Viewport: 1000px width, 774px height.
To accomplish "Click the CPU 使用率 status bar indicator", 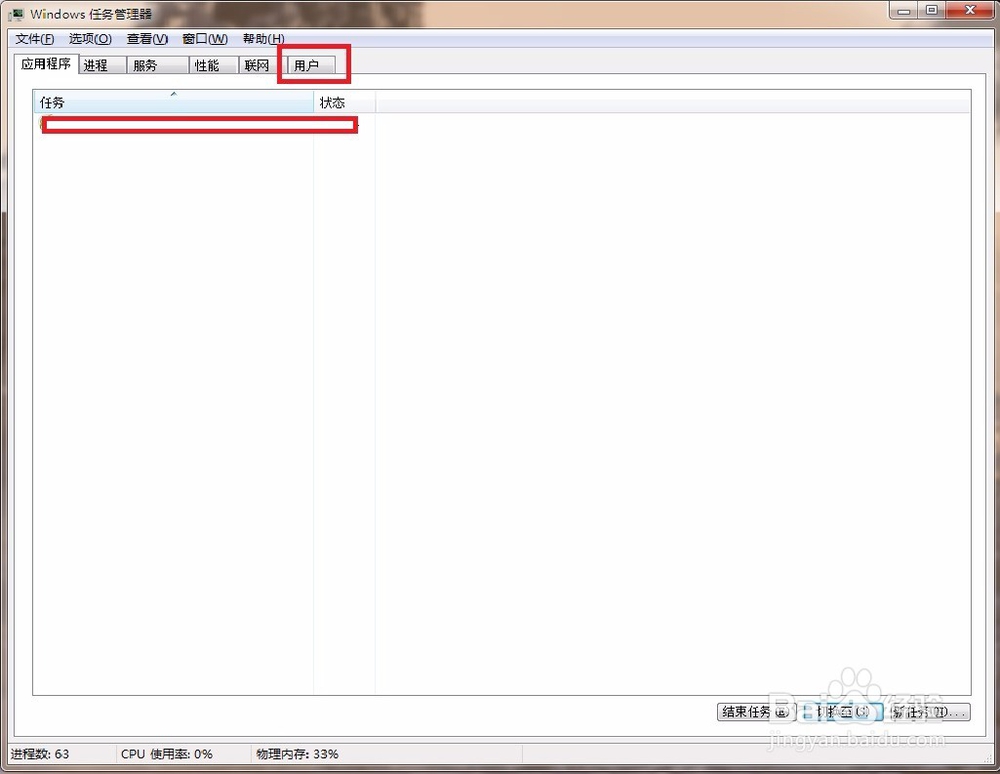I will click(165, 754).
